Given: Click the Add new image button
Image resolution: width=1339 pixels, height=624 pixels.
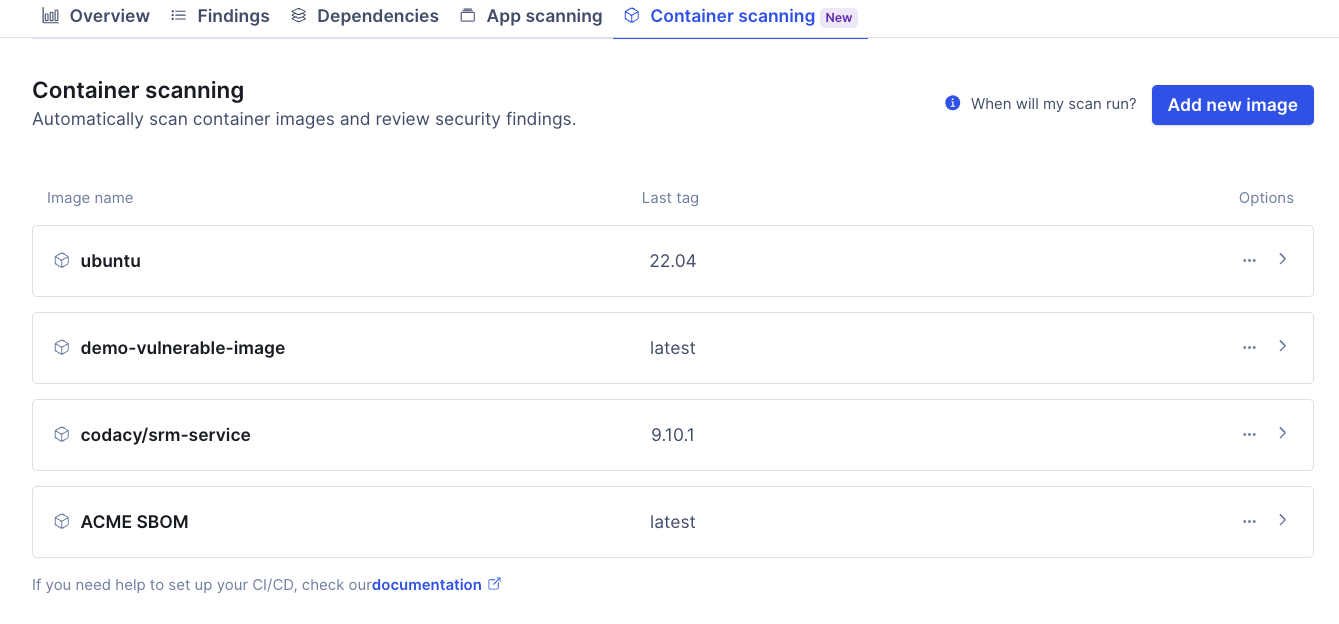Looking at the screenshot, I should tap(1232, 104).
